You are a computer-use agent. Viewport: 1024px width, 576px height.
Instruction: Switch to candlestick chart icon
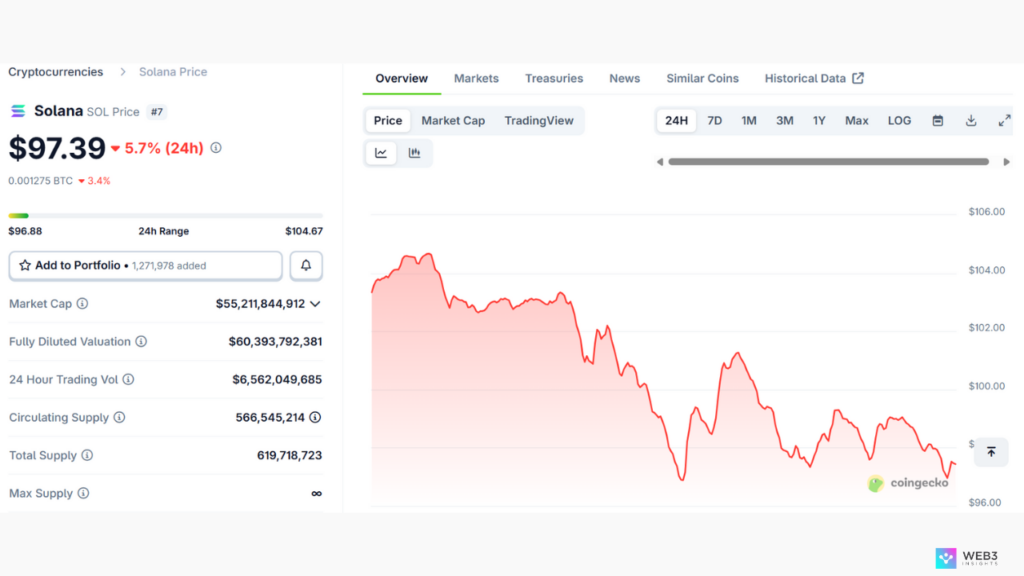point(414,153)
